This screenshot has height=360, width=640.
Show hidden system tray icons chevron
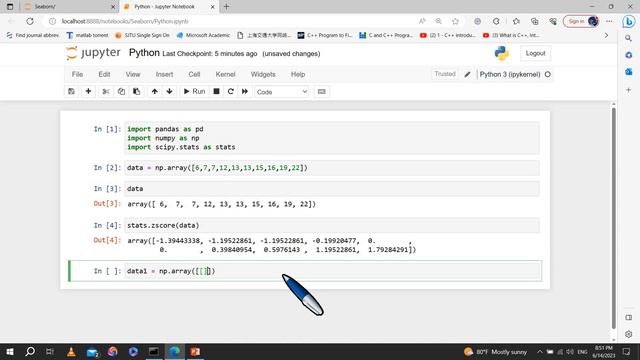(x=540, y=352)
